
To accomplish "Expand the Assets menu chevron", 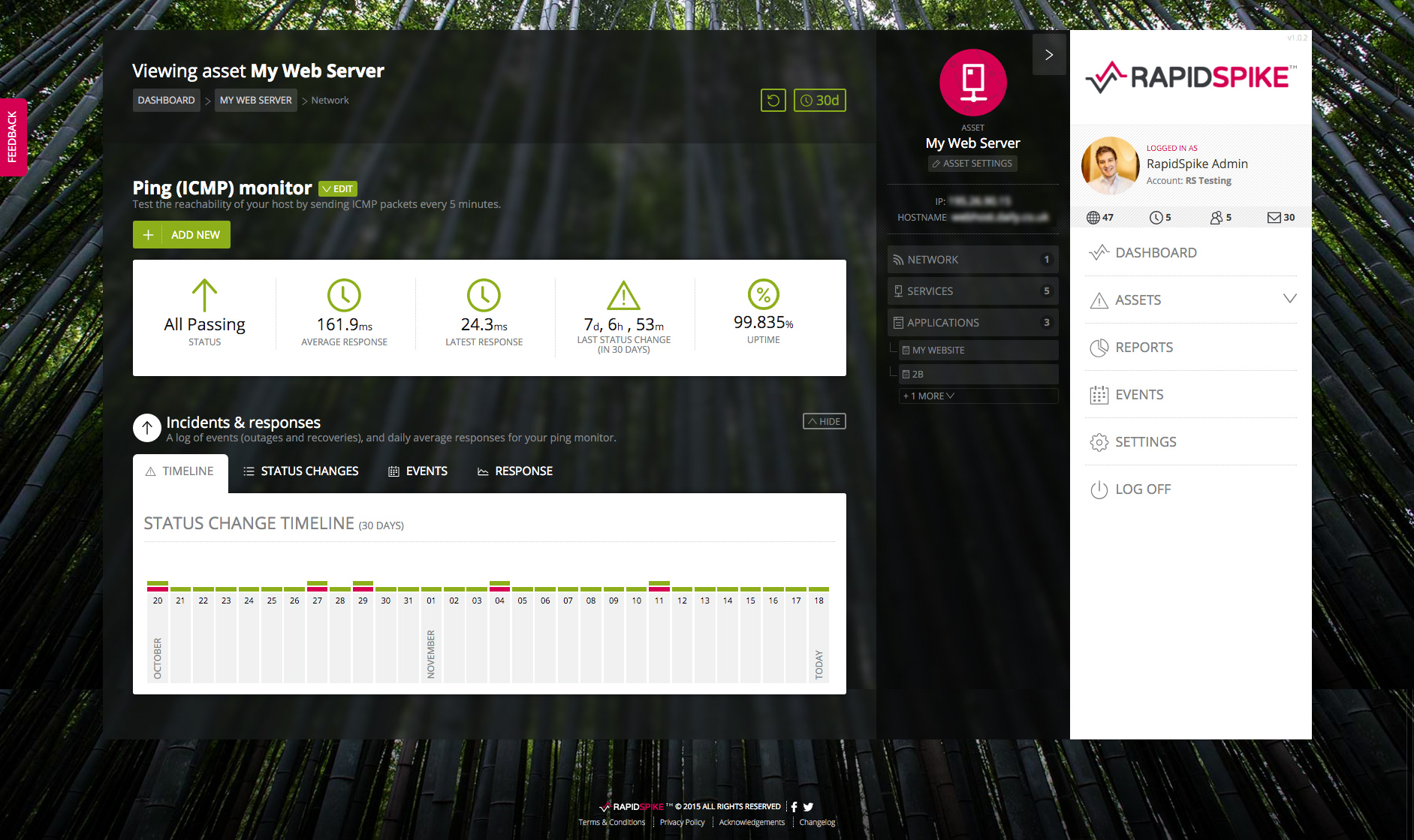I will click(1289, 299).
